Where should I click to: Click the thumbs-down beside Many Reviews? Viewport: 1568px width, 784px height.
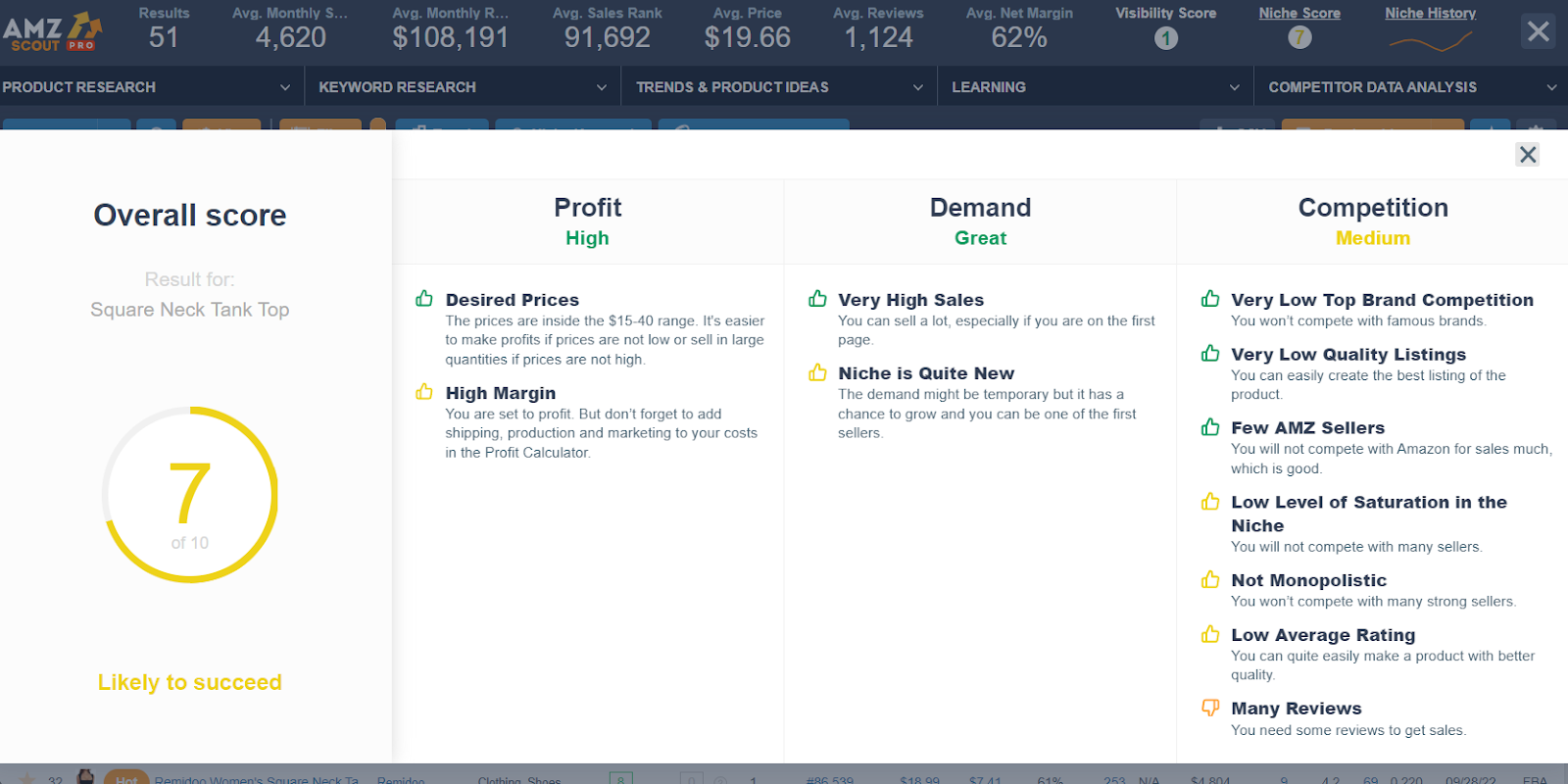1210,708
